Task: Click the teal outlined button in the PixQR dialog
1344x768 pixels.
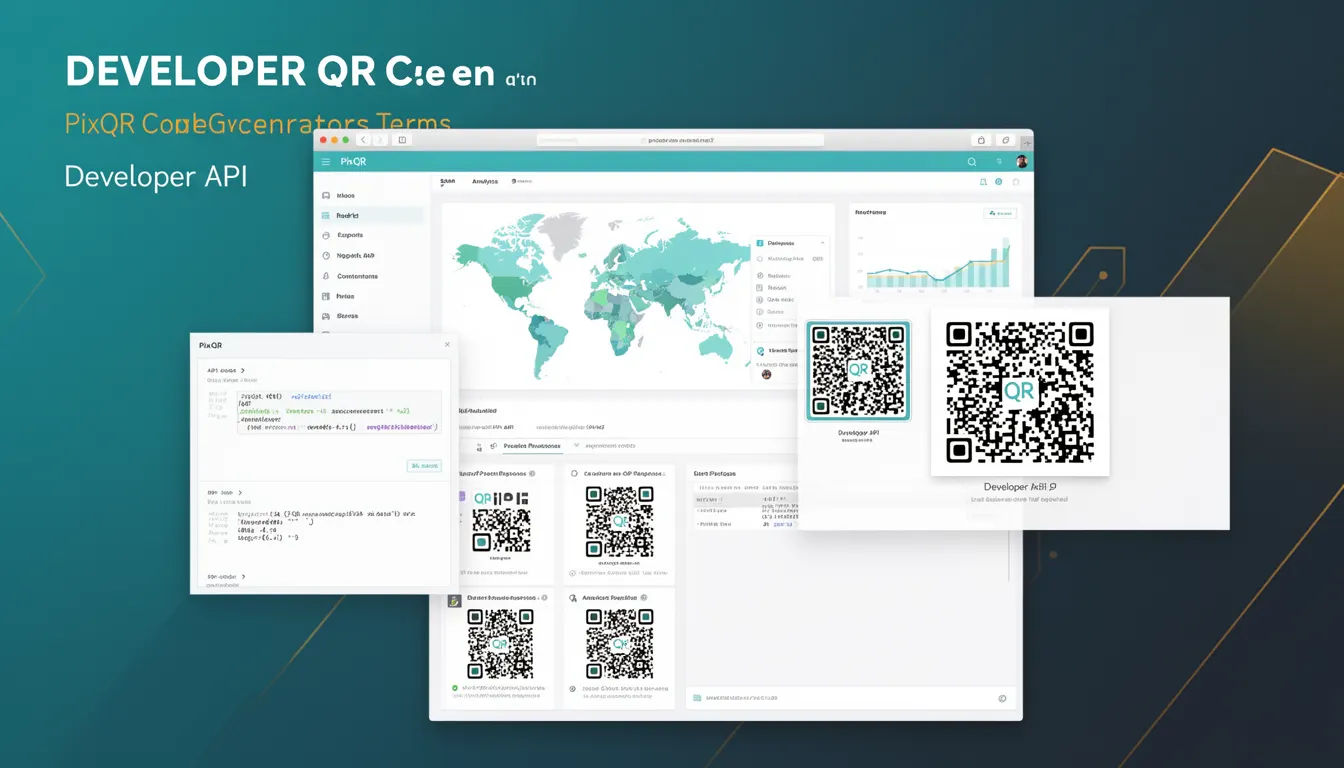Action: (x=424, y=466)
